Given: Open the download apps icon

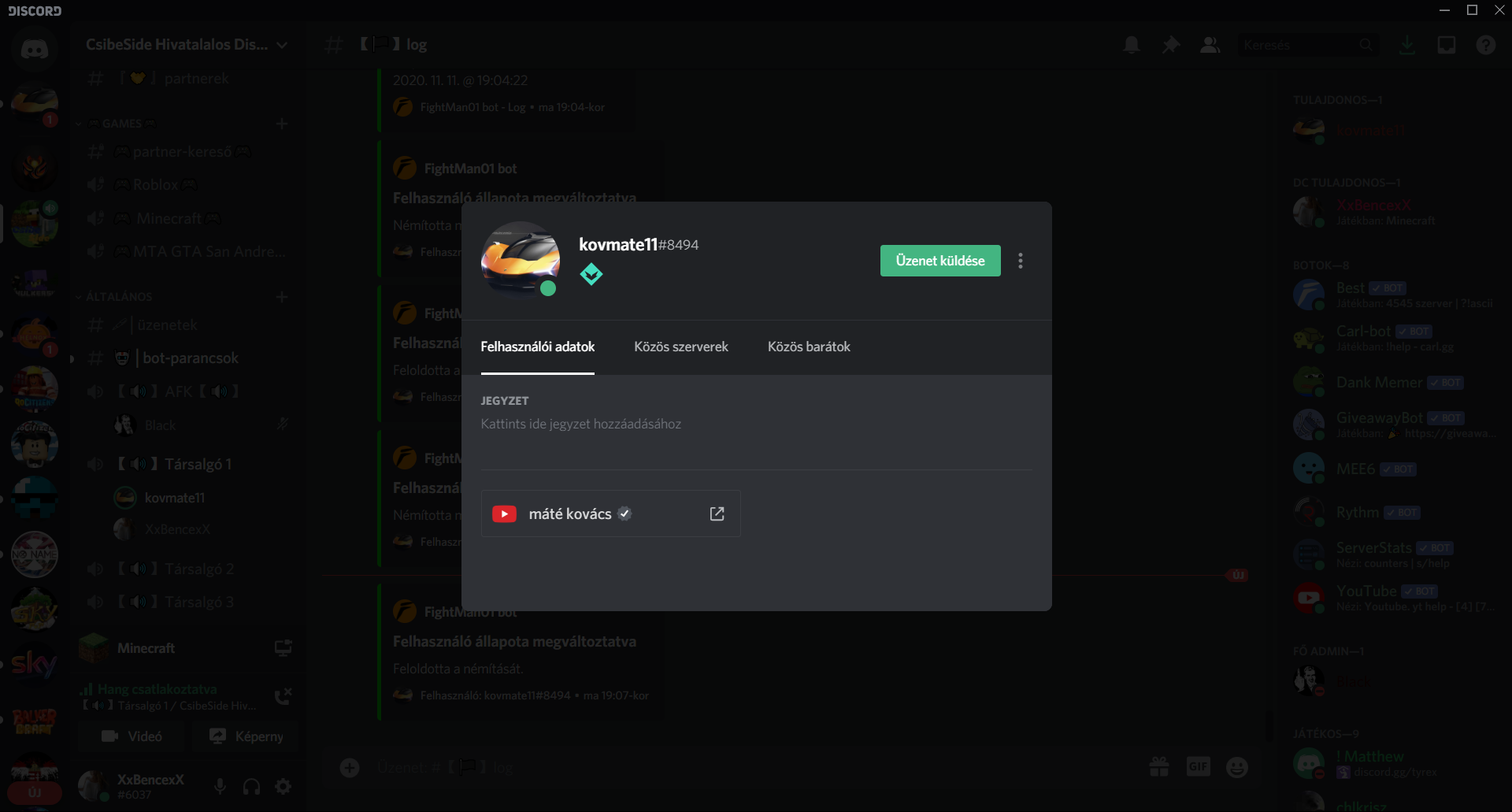Looking at the screenshot, I should click(1407, 45).
